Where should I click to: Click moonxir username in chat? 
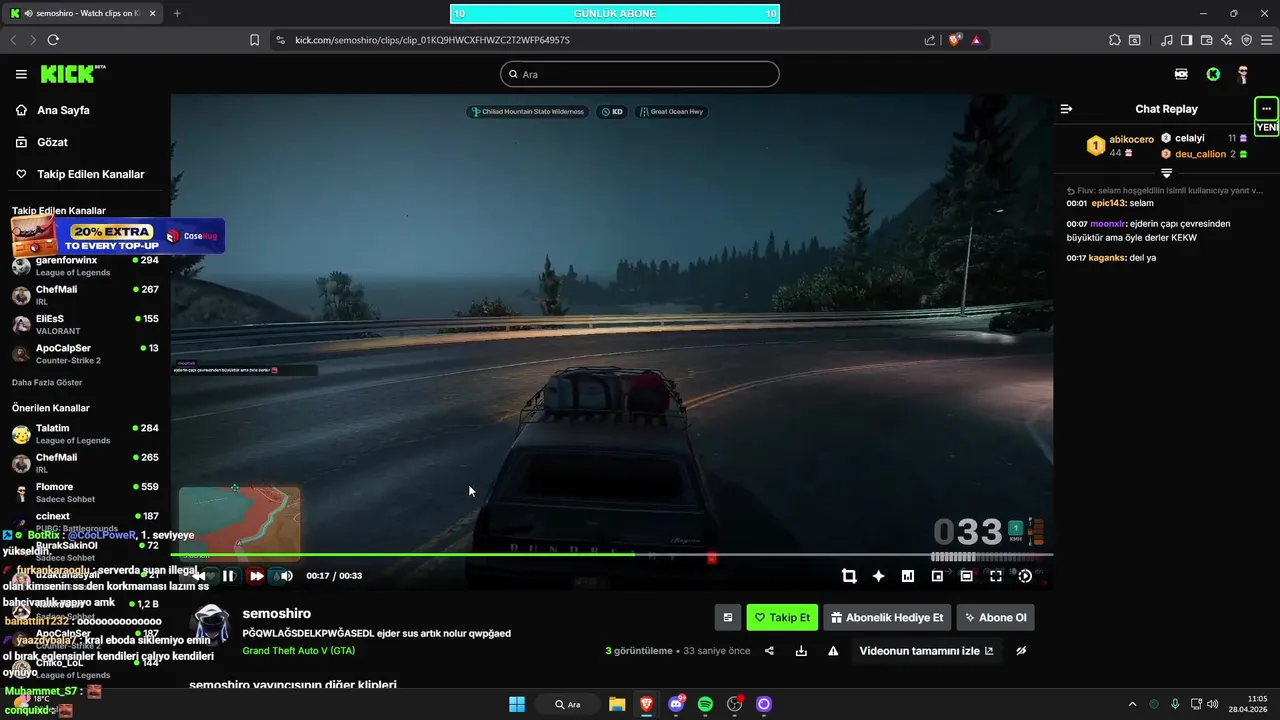click(1108, 224)
